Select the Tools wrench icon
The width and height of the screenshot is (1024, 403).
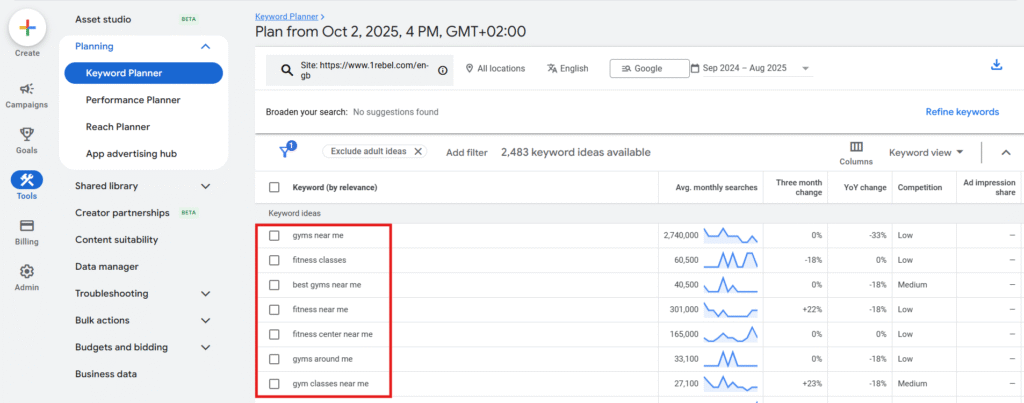click(27, 180)
